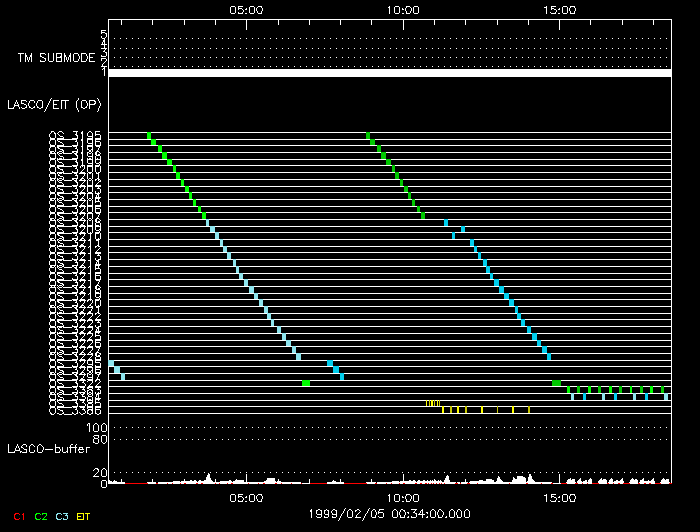Image resolution: width=700 pixels, height=532 pixels.
Task: Click the 05:00 label on bottom axis
Action: click(x=246, y=497)
